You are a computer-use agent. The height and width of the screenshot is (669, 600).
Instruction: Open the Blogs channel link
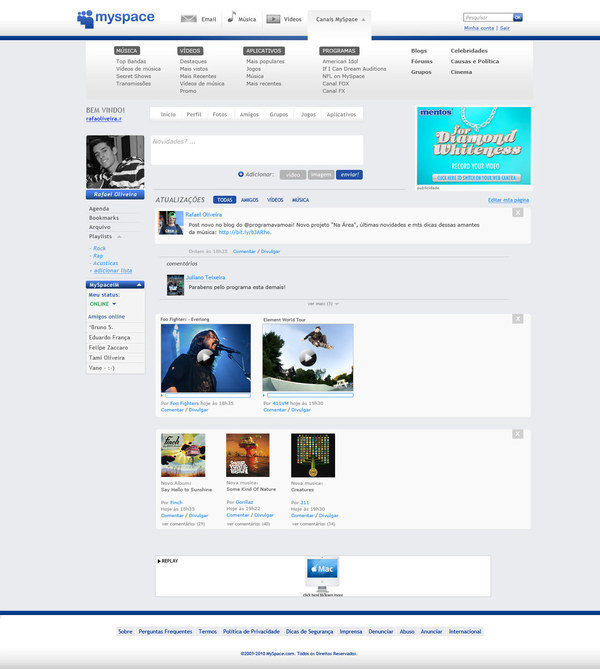419,51
